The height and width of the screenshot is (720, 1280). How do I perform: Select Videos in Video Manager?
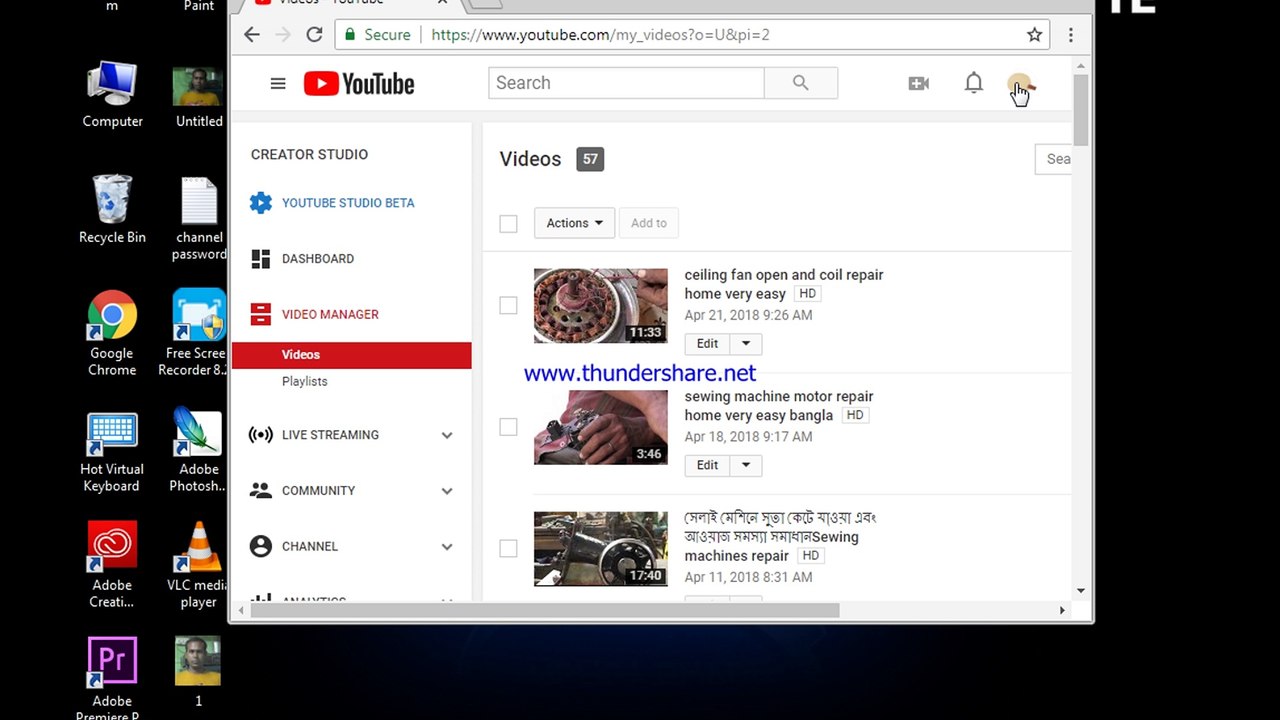(x=351, y=355)
